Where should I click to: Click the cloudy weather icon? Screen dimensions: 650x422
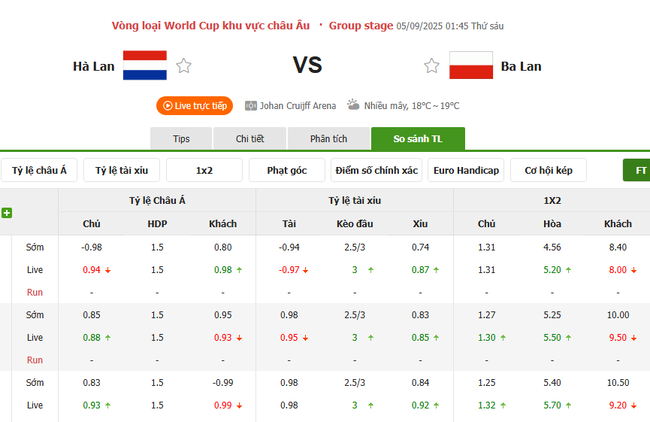tap(353, 104)
